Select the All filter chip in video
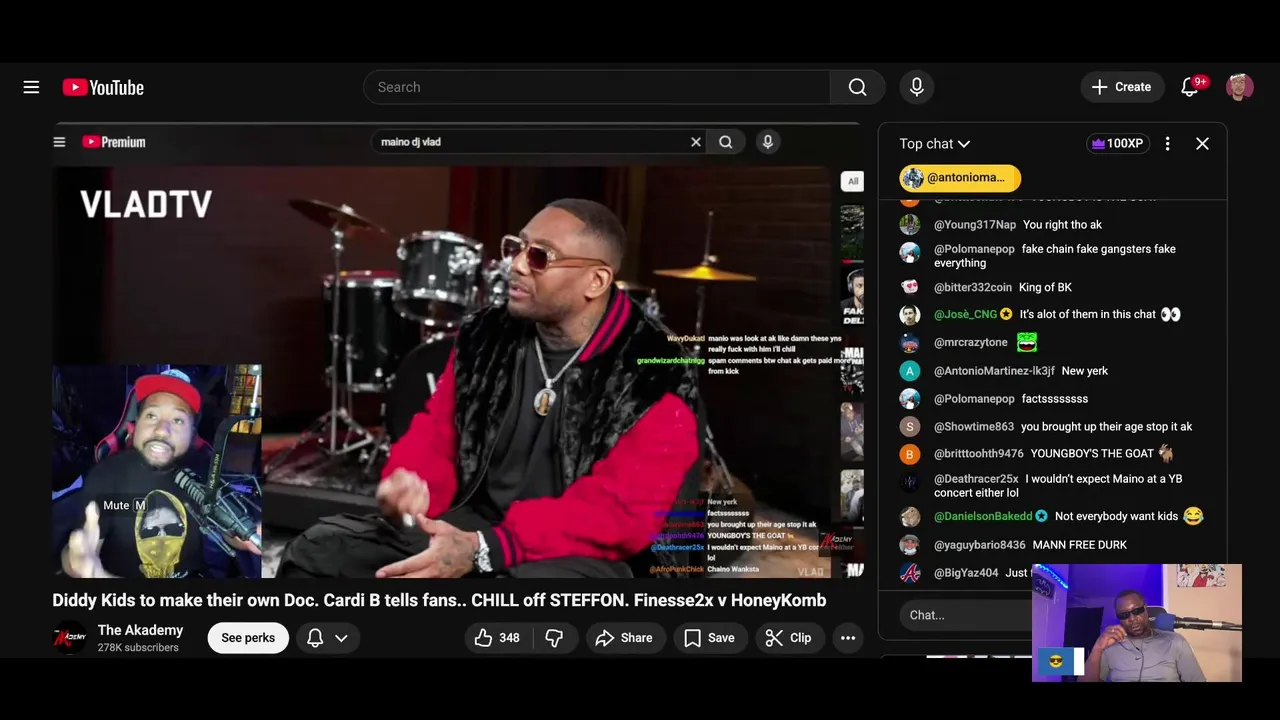 pos(852,181)
